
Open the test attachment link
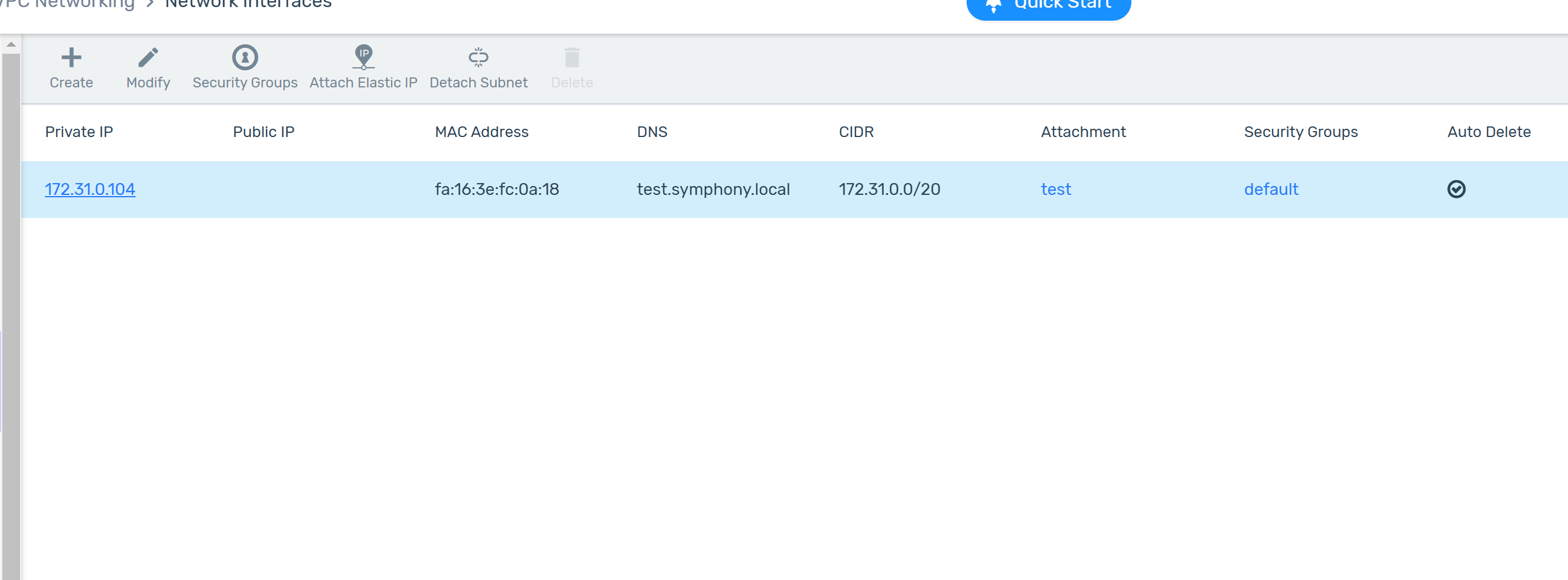click(1056, 189)
